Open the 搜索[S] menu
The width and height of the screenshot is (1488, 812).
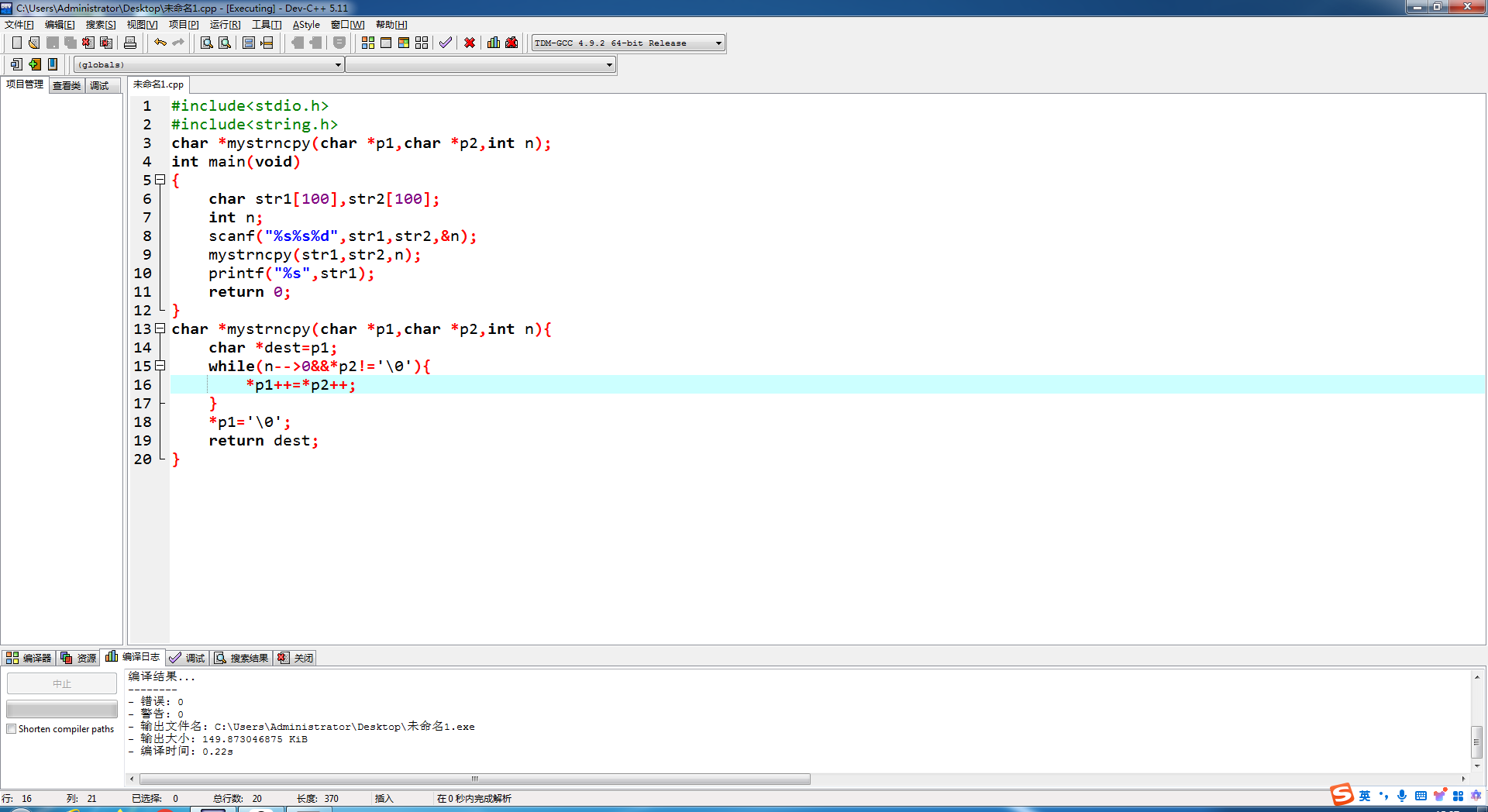click(x=101, y=25)
